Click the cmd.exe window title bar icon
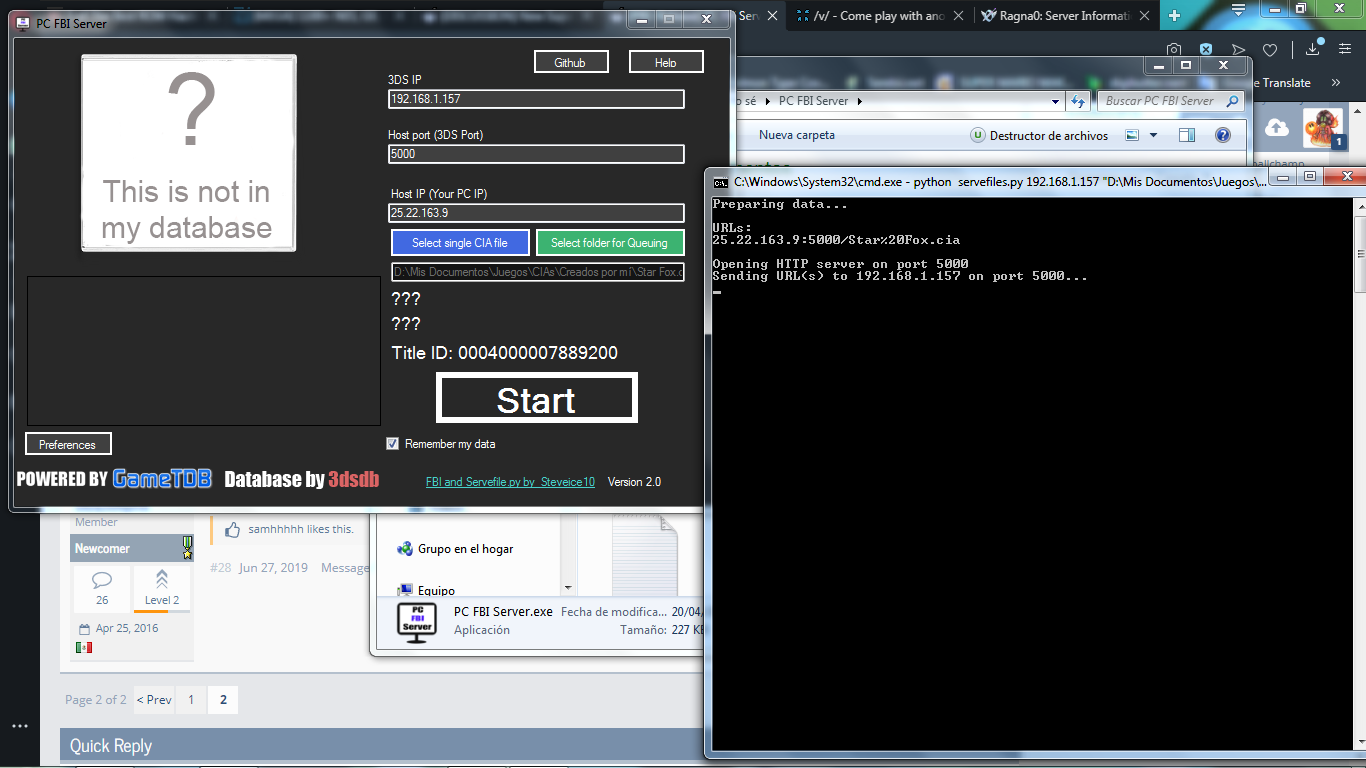 tap(720, 182)
